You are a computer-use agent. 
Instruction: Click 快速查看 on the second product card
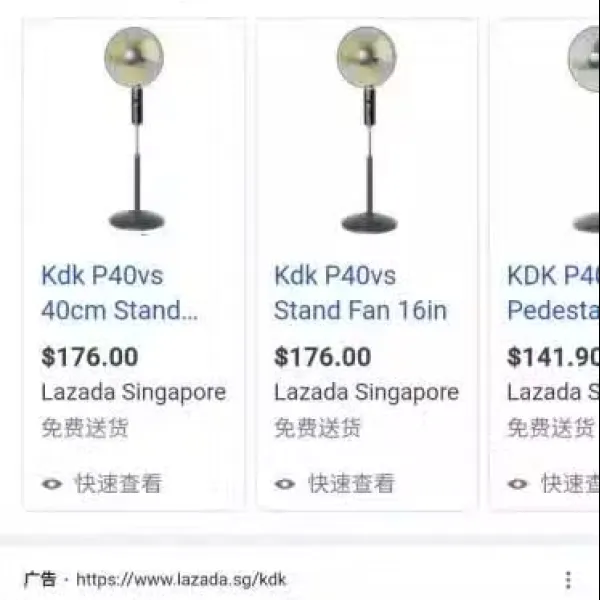point(351,483)
